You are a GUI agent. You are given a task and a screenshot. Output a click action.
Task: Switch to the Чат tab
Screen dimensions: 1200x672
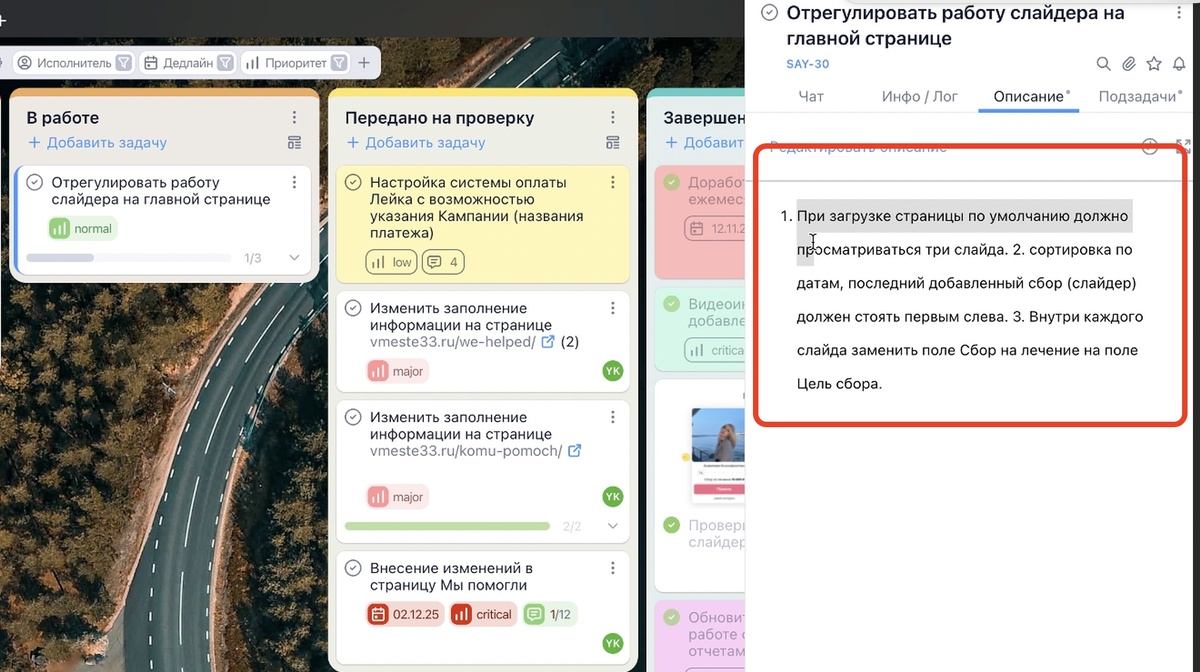811,96
